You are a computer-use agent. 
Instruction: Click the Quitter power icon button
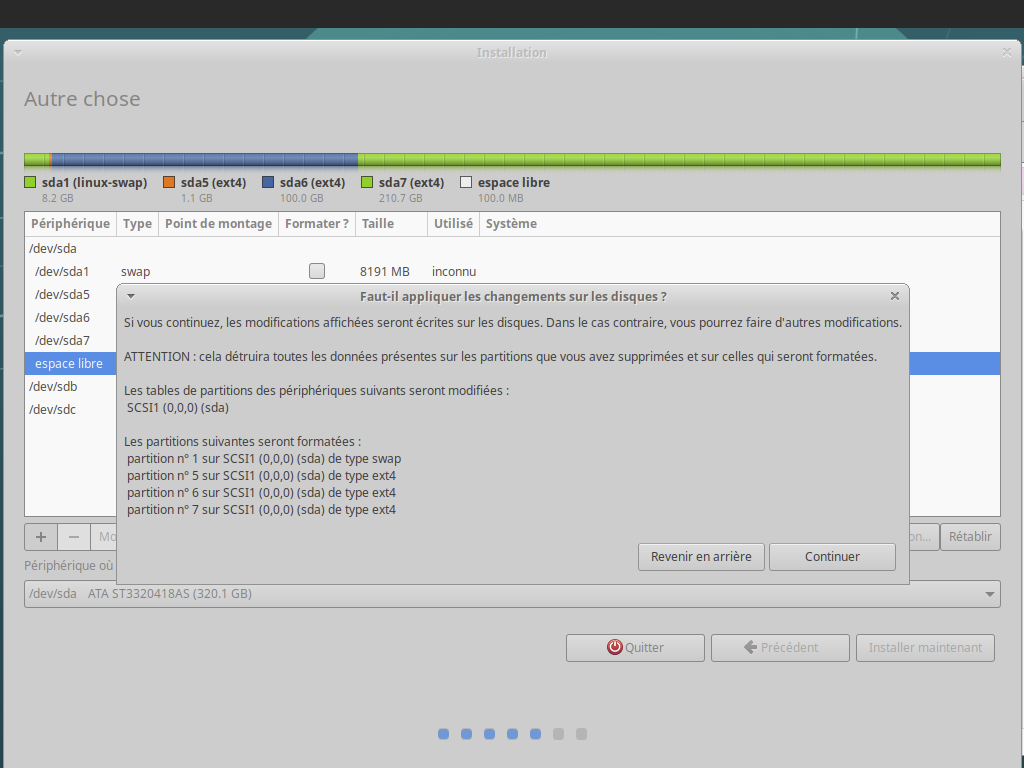pos(635,648)
